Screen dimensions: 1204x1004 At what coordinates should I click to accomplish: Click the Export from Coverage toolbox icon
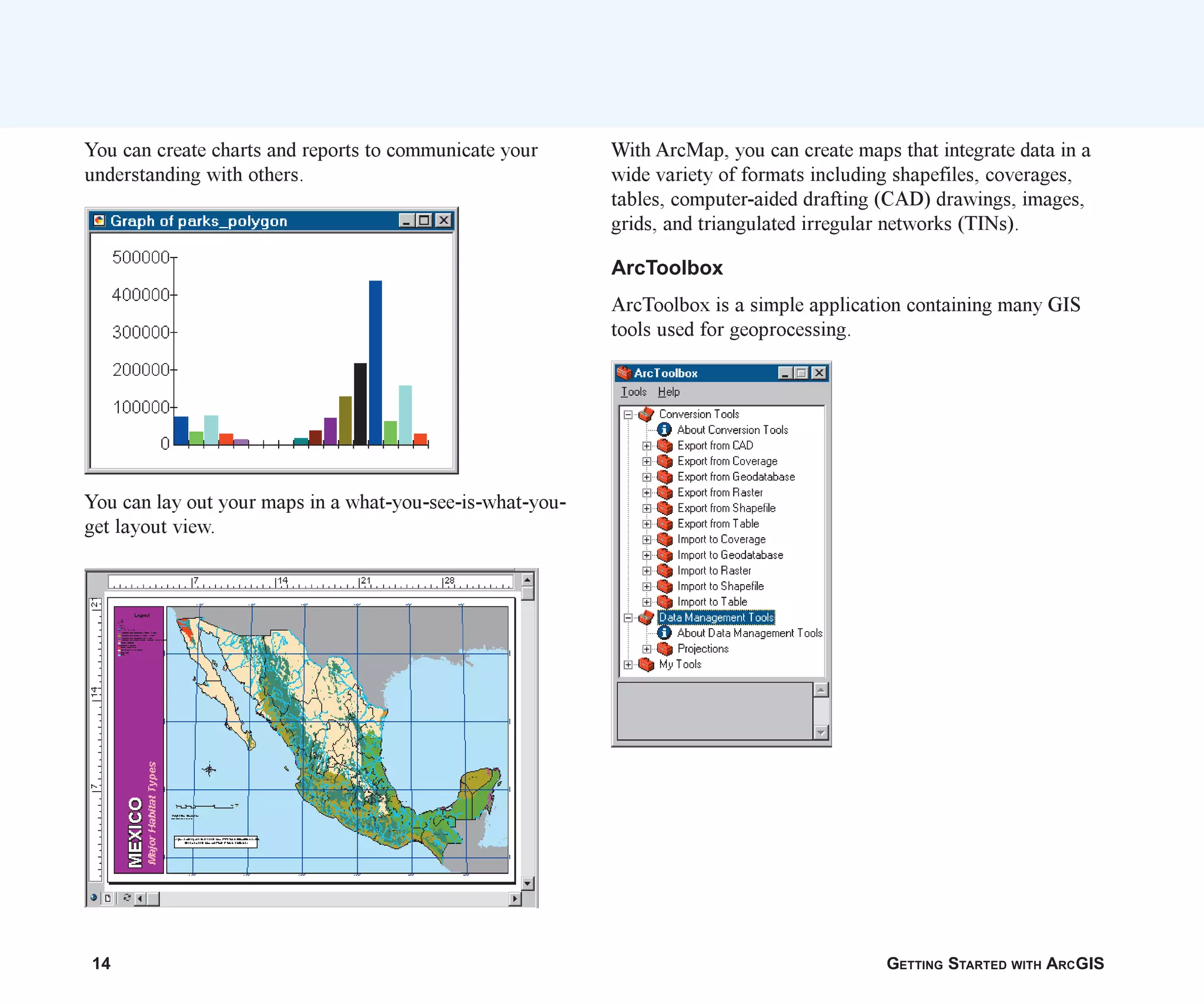tap(665, 462)
